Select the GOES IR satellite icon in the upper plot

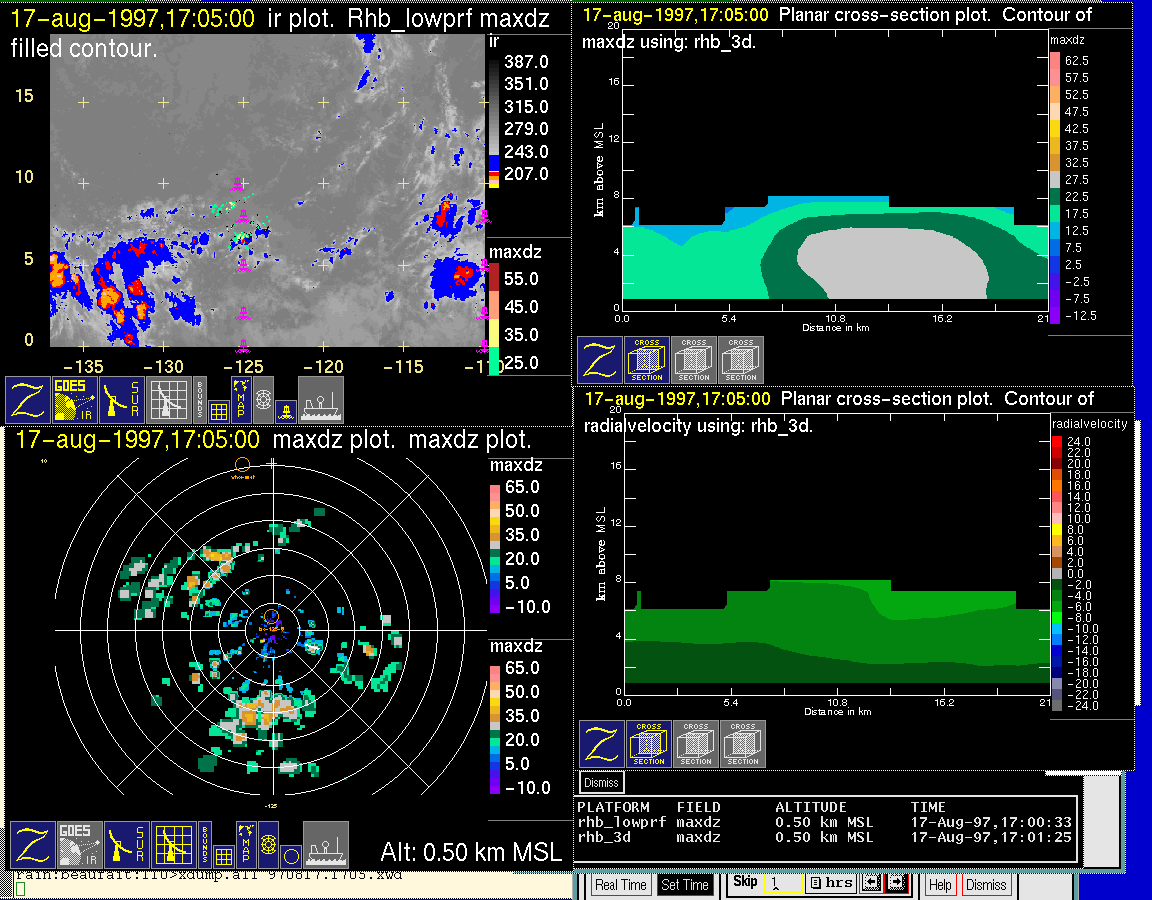point(76,400)
